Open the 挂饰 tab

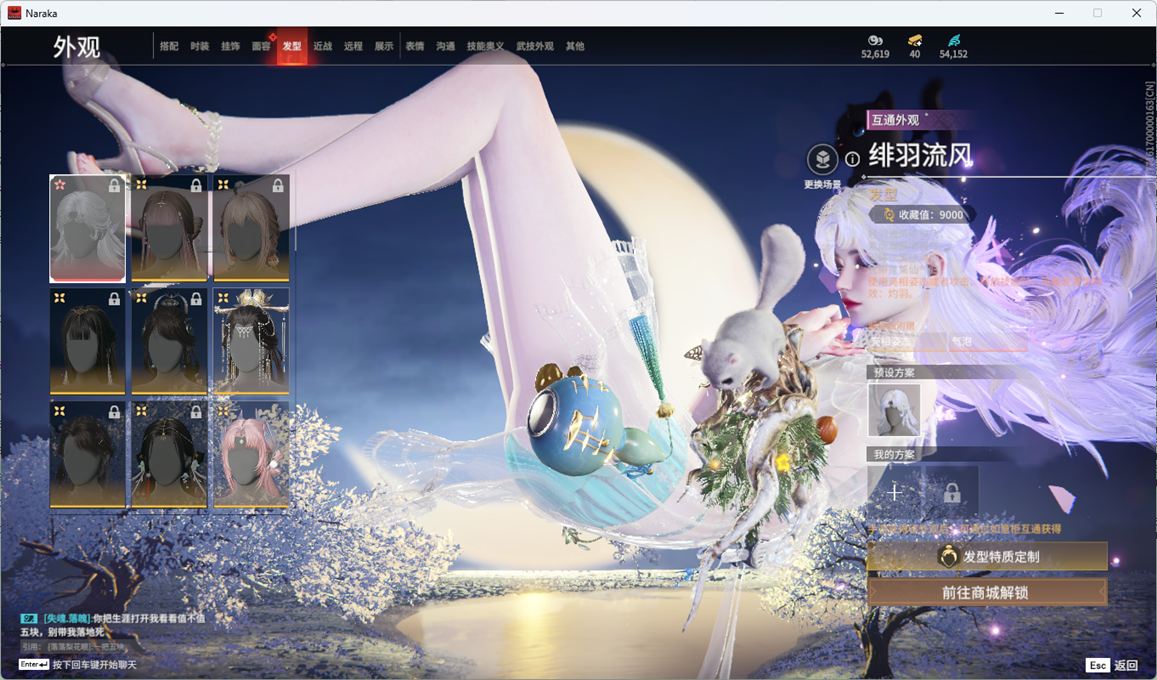[x=230, y=46]
